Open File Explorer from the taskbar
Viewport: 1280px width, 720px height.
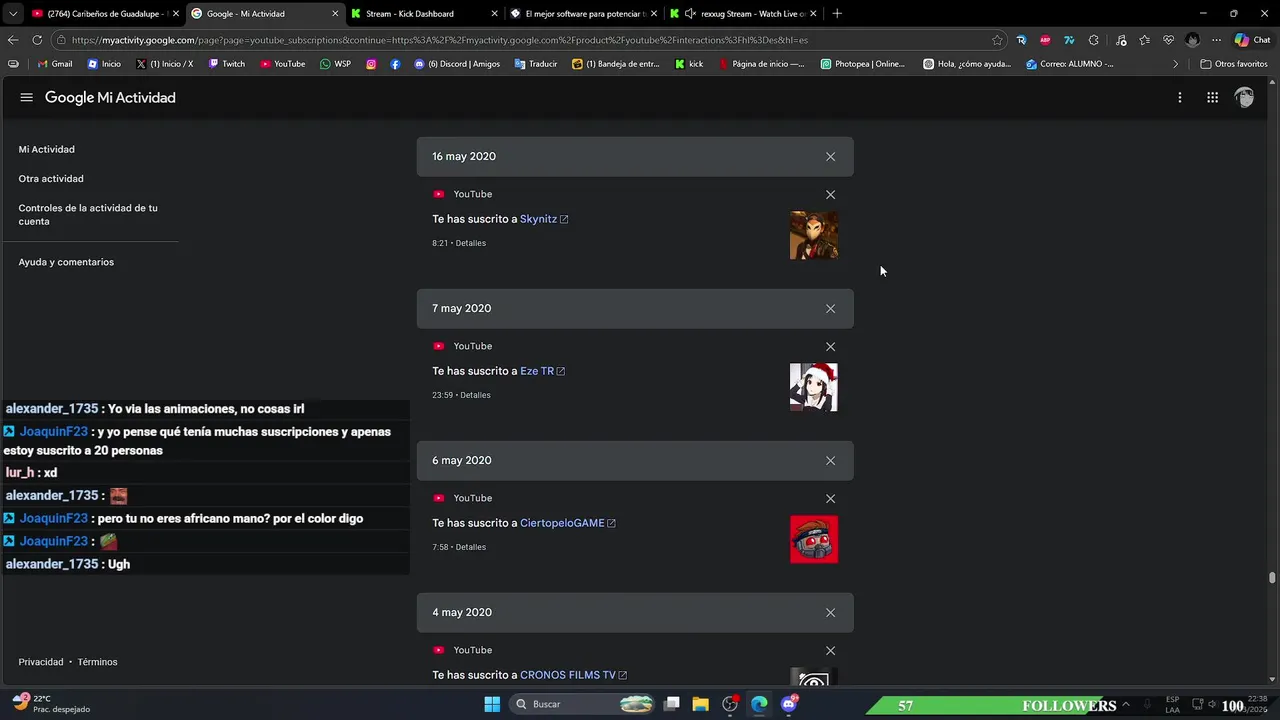701,704
